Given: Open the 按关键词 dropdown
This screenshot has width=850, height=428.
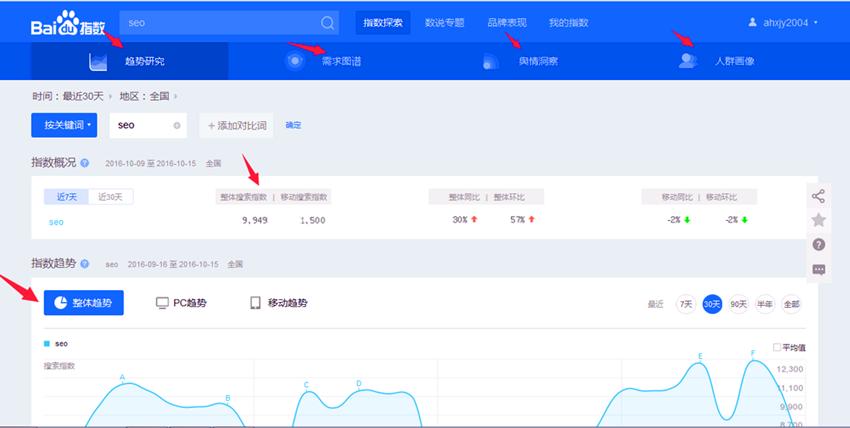Looking at the screenshot, I should click(x=64, y=125).
